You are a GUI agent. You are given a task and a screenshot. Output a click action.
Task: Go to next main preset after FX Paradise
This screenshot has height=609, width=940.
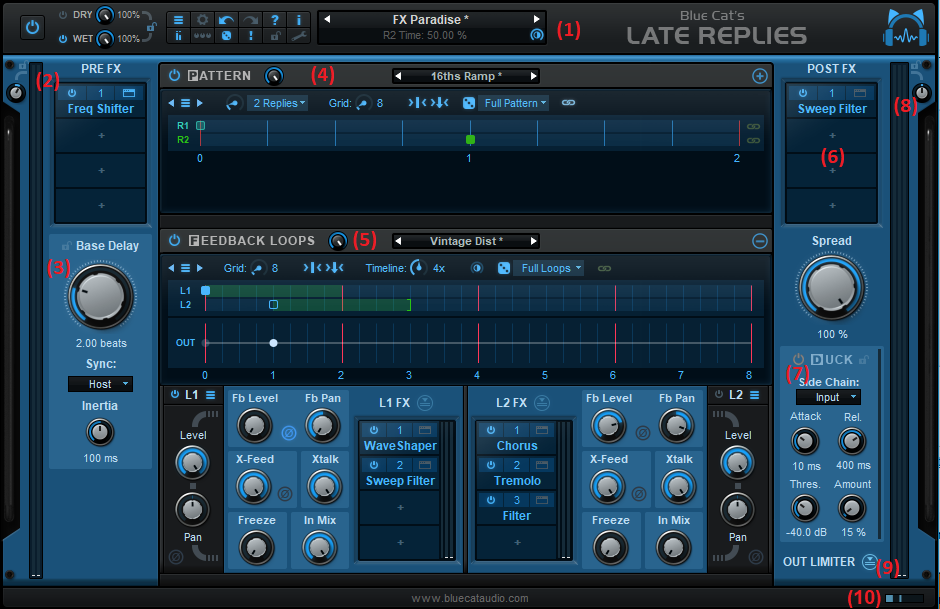537,19
